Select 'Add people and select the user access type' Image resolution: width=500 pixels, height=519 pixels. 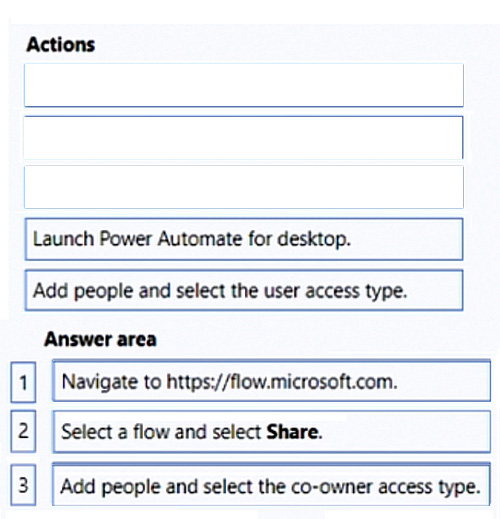(244, 290)
